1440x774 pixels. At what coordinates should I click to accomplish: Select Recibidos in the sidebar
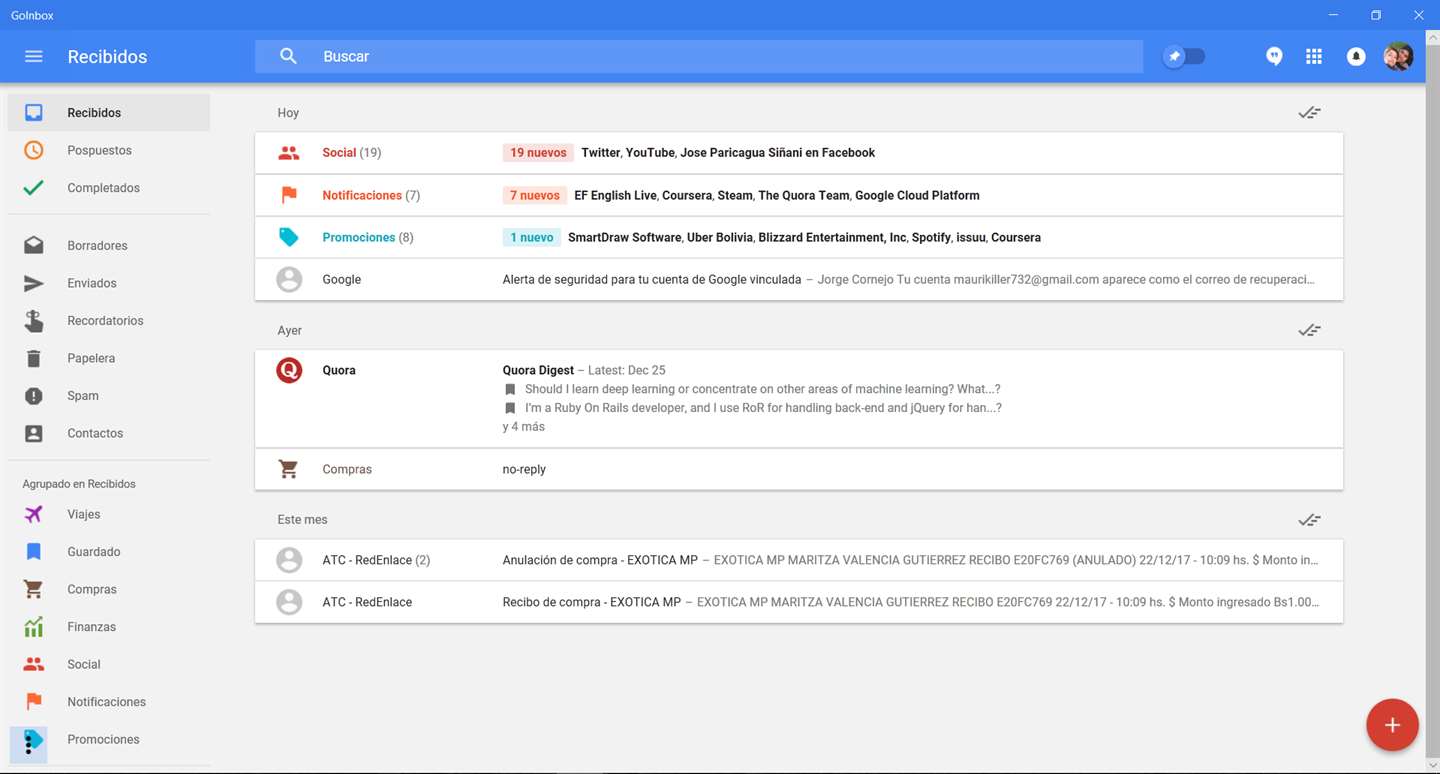pyautogui.click(x=109, y=113)
